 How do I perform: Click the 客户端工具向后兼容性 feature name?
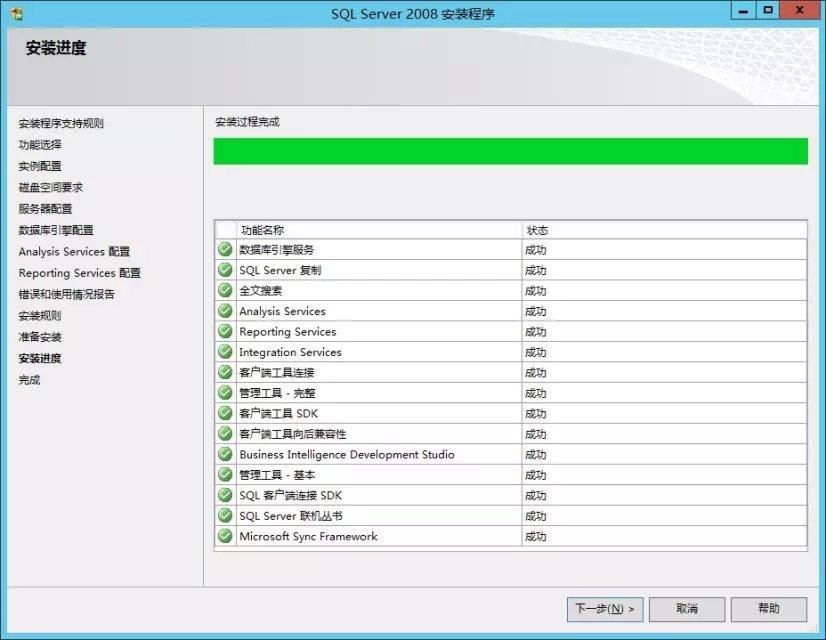pyautogui.click(x=293, y=434)
